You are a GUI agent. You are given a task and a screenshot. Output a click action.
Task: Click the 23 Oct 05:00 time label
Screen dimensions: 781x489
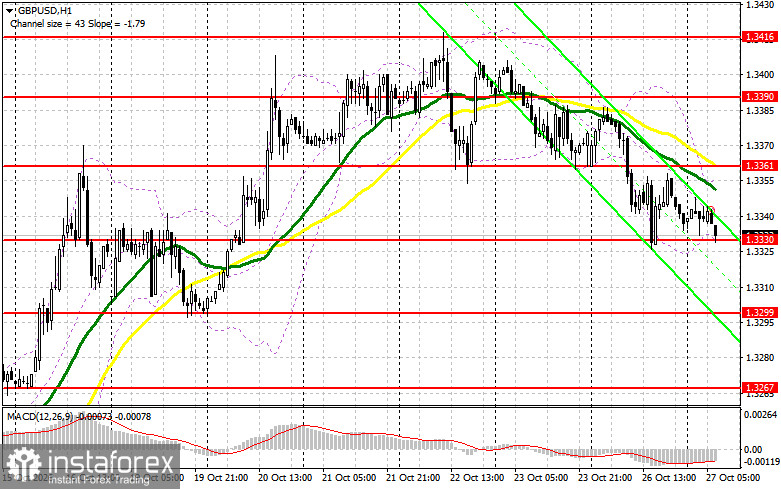pos(541,478)
